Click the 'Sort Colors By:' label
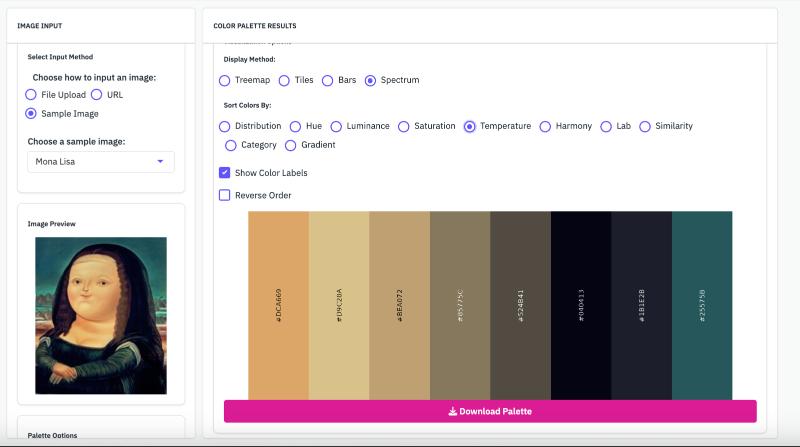800x447 pixels. tap(247, 105)
